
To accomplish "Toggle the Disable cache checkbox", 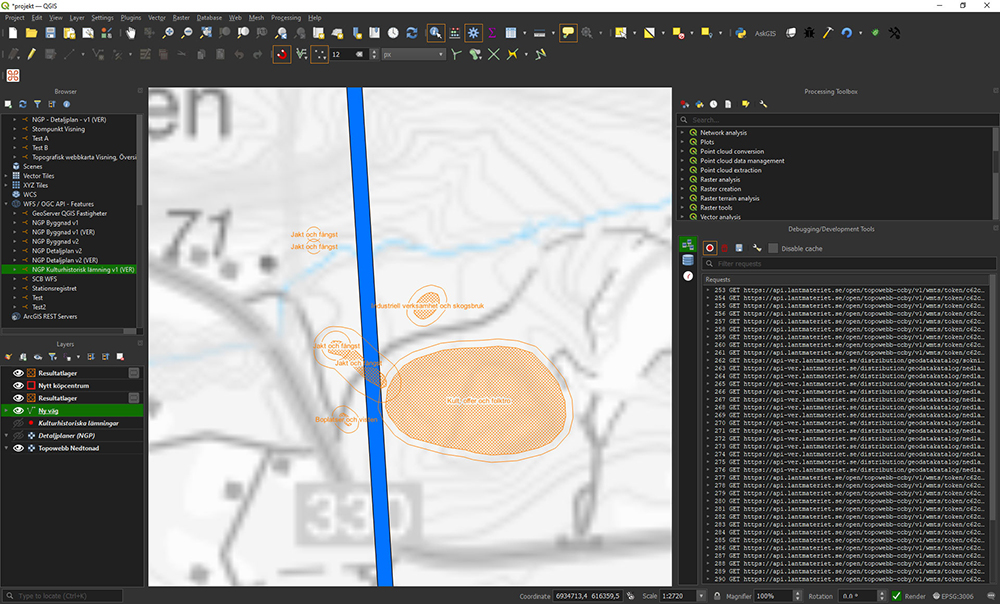I will (773, 248).
